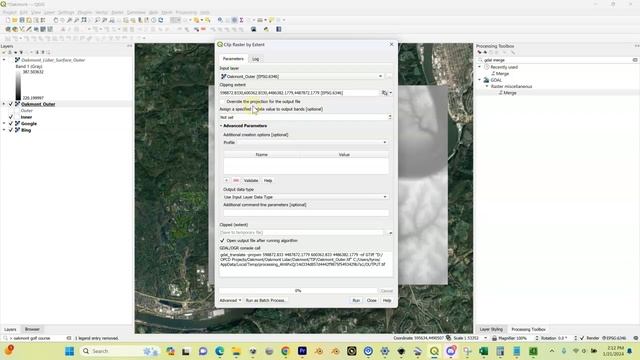Toggle Override the projection for output file checkbox
Screen dimensions: 640x360
coord(222,102)
